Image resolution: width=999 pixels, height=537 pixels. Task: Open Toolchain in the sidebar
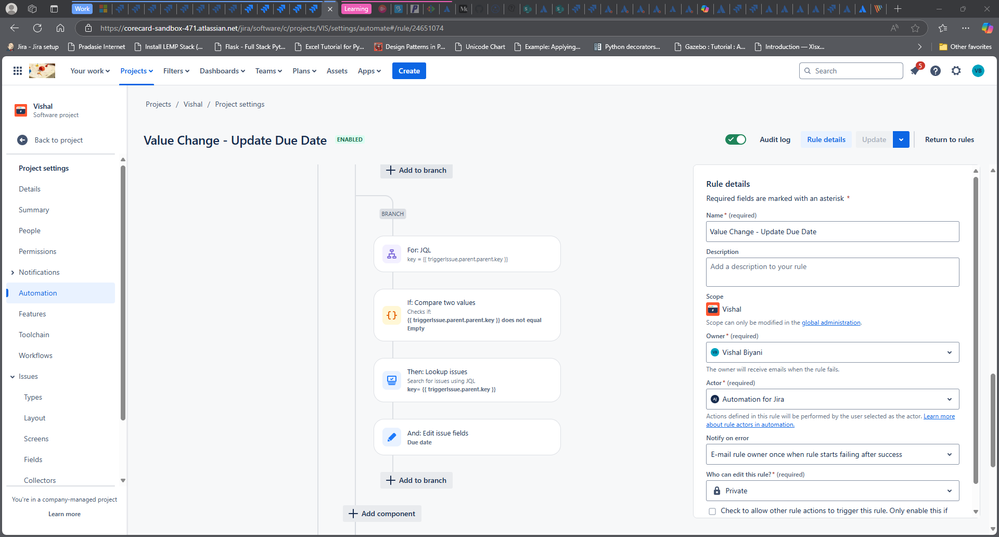pyautogui.click(x=34, y=335)
